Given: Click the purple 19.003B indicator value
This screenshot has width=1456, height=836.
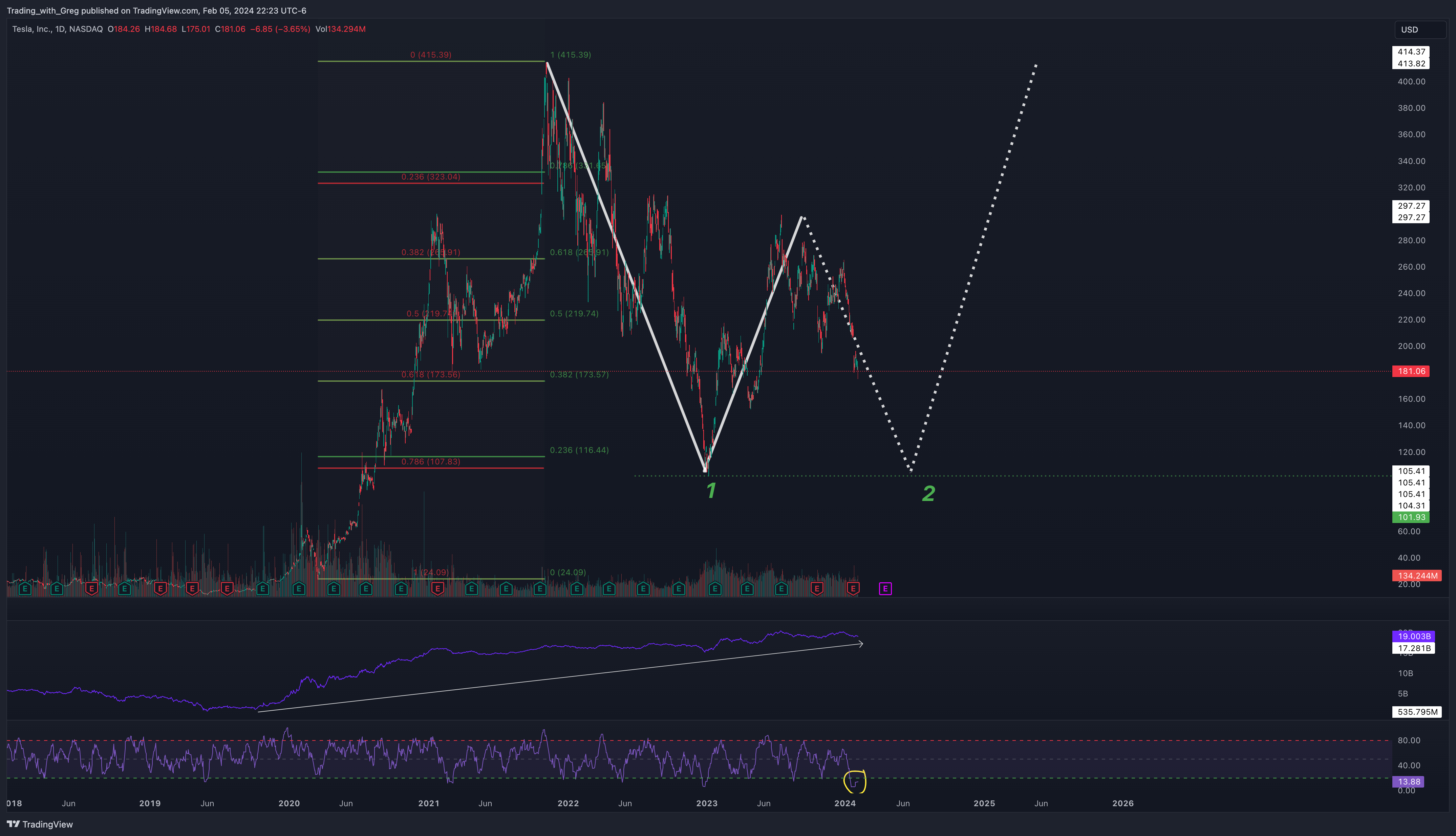Looking at the screenshot, I should click(1413, 636).
